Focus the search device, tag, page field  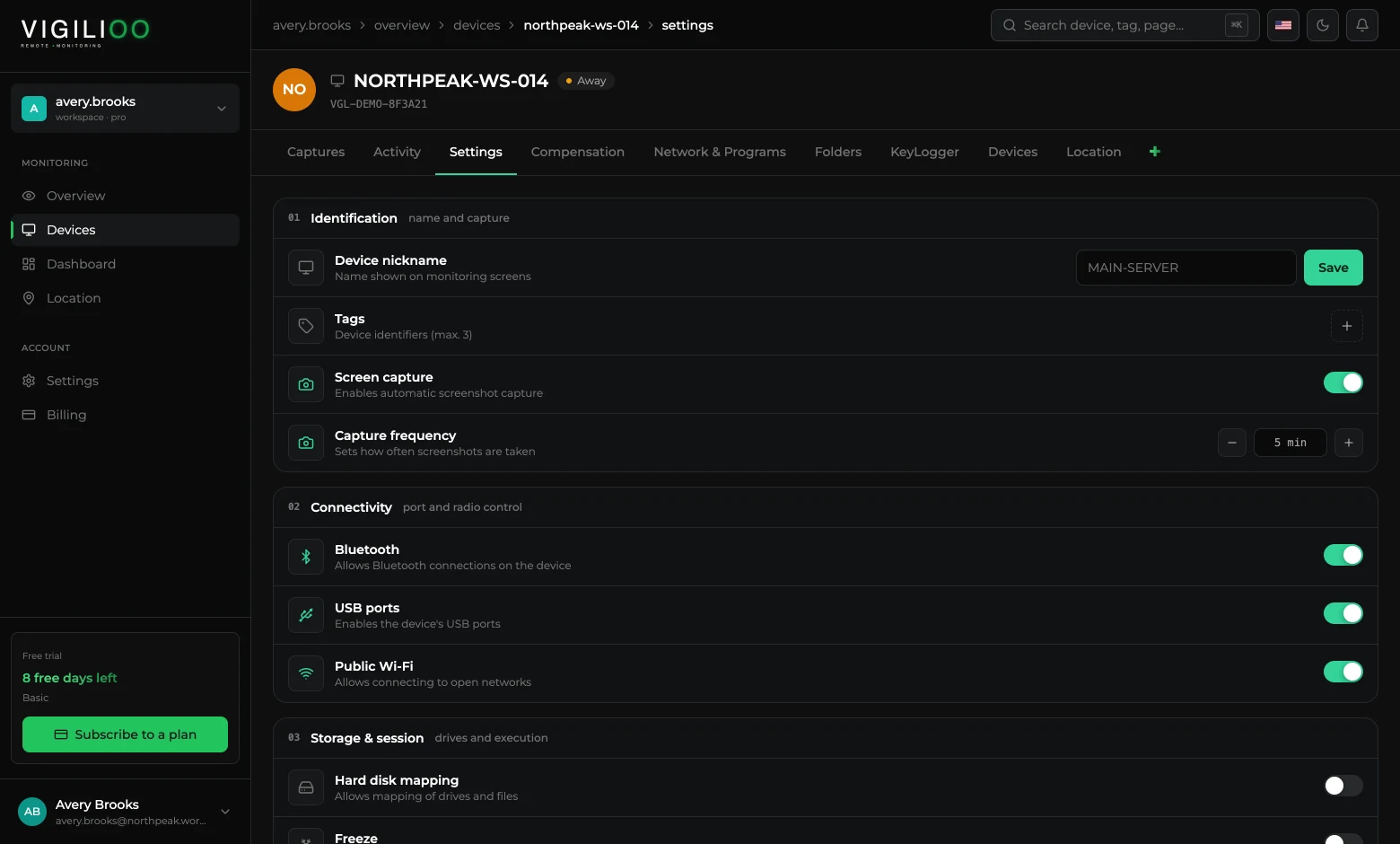(1125, 25)
